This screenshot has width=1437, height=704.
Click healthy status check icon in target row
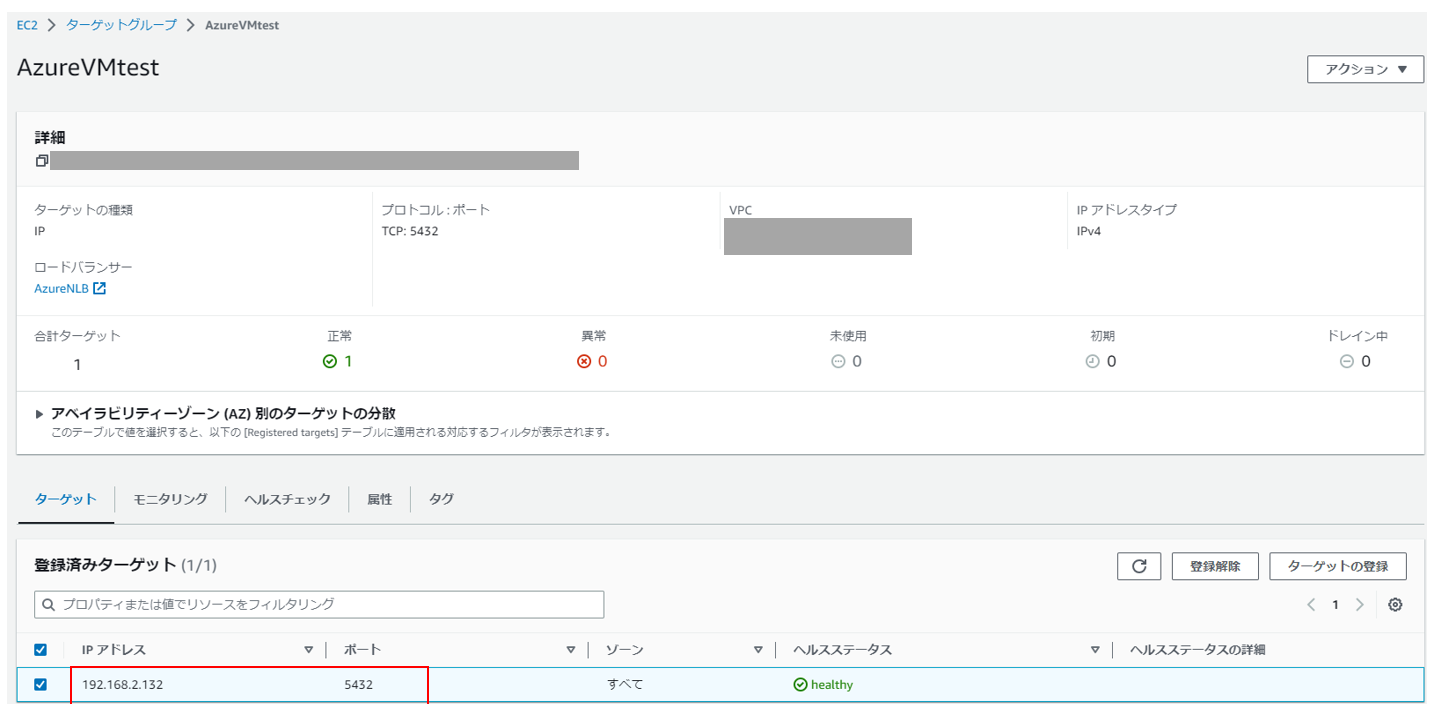[800, 685]
